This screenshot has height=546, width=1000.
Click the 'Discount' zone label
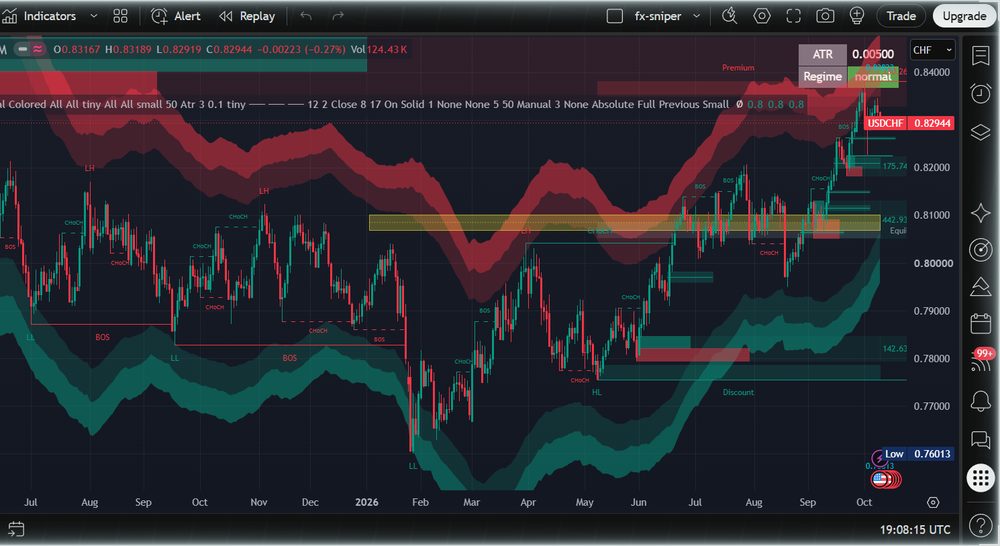coord(738,392)
